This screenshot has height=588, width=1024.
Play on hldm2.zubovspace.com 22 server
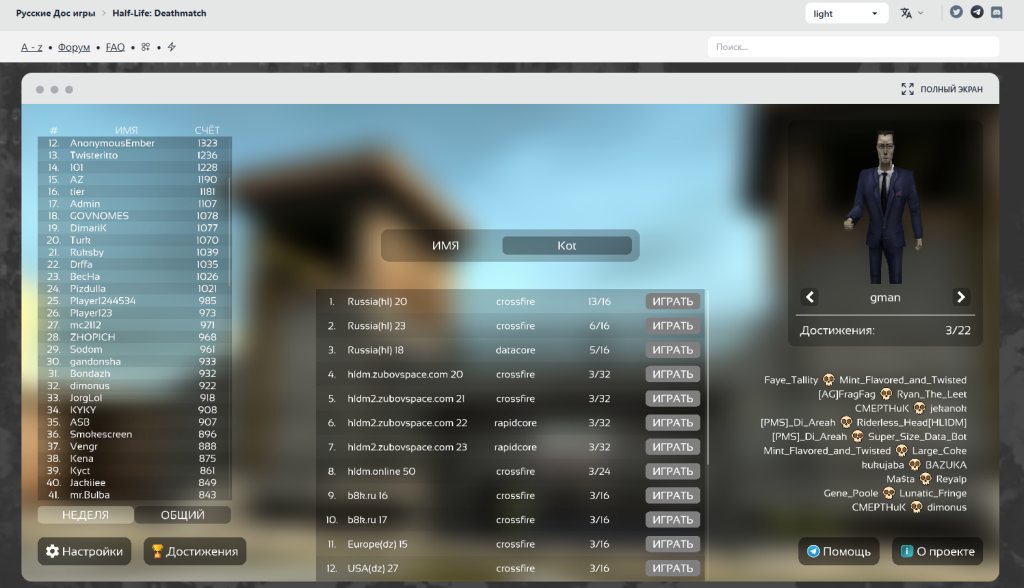click(x=673, y=423)
